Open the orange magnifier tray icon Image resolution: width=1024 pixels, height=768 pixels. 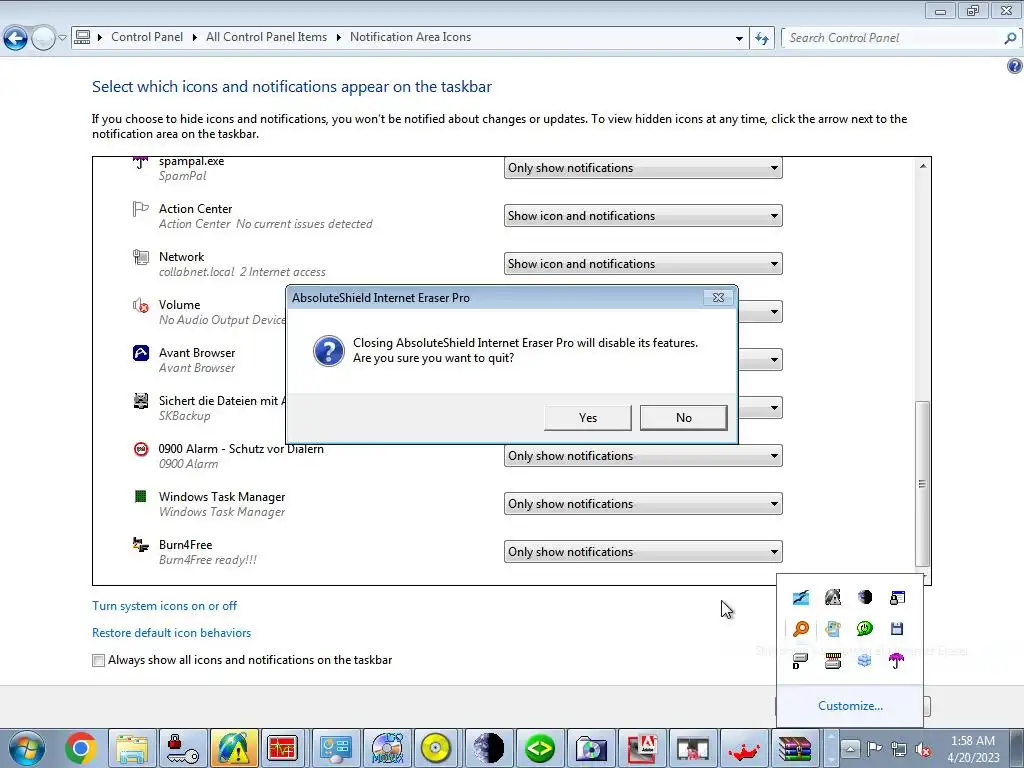[x=801, y=629]
